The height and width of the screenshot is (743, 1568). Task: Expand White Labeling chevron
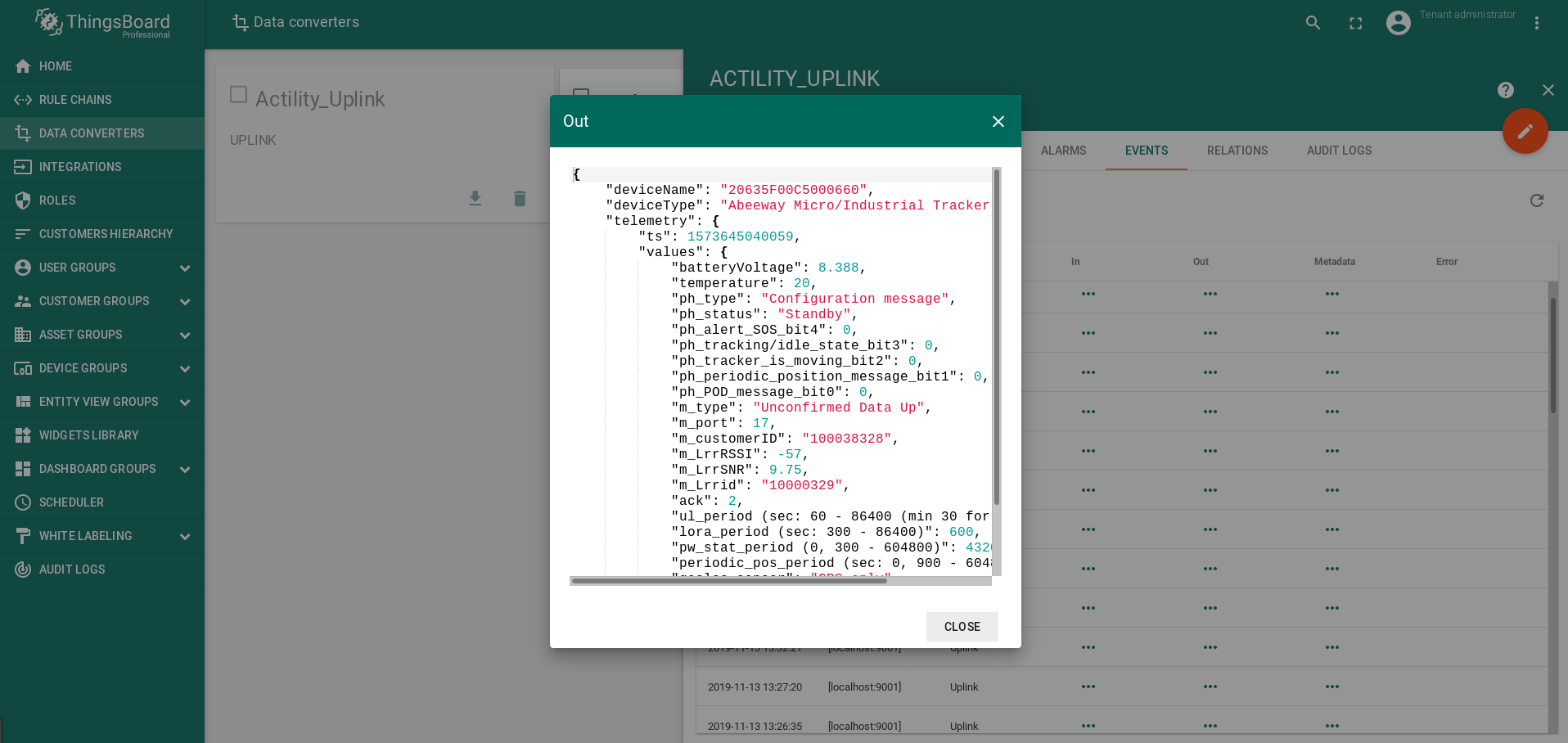tap(185, 537)
